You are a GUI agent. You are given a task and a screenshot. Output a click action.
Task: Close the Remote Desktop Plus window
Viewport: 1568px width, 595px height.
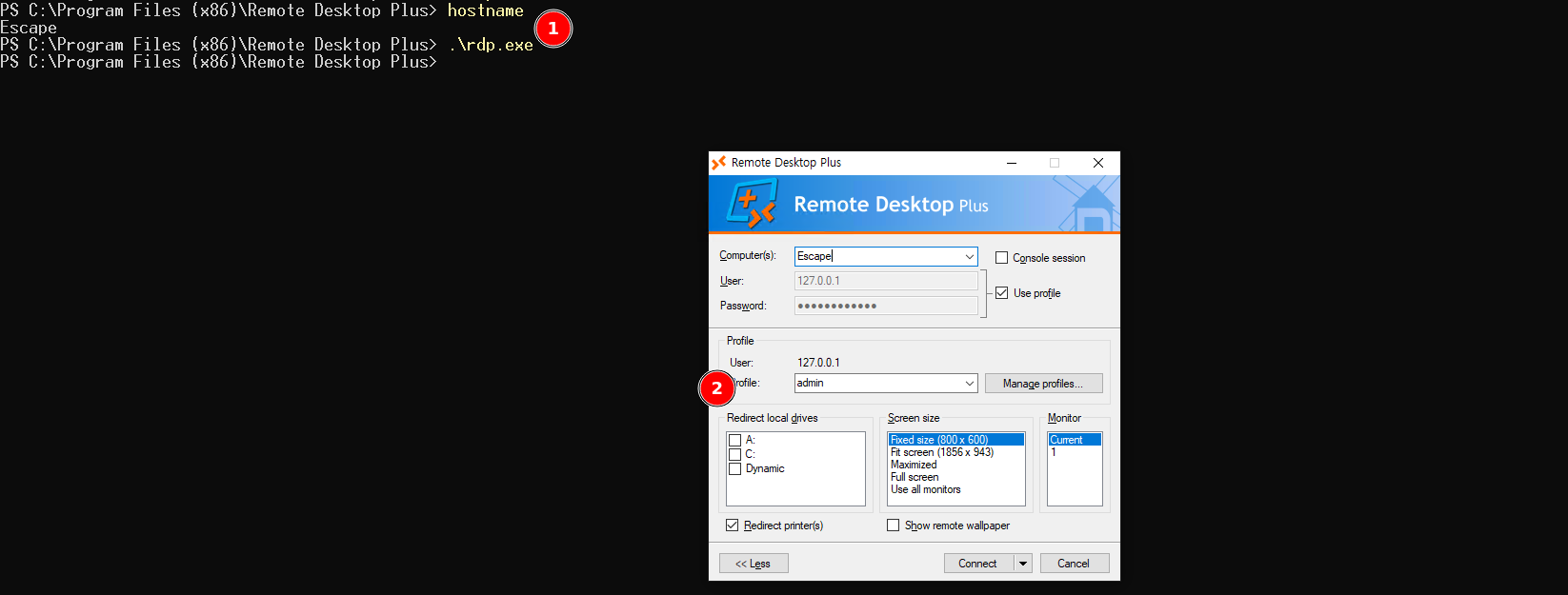point(1098,163)
